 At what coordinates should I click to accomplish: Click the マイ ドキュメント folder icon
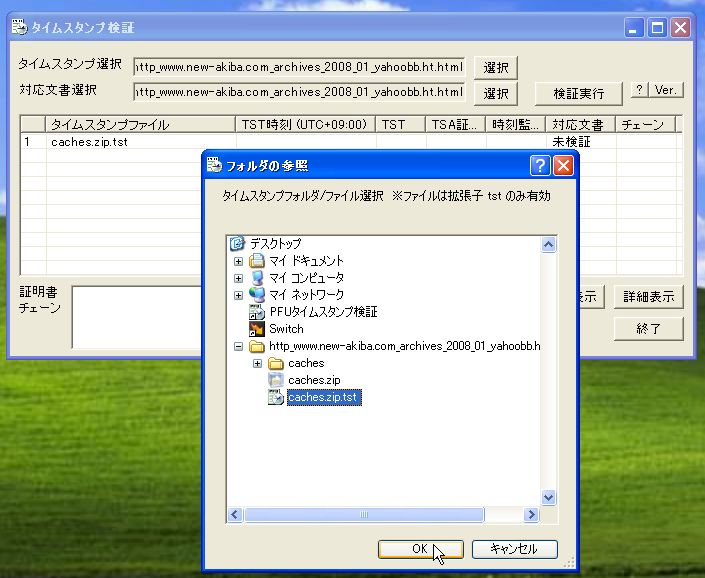(257, 261)
